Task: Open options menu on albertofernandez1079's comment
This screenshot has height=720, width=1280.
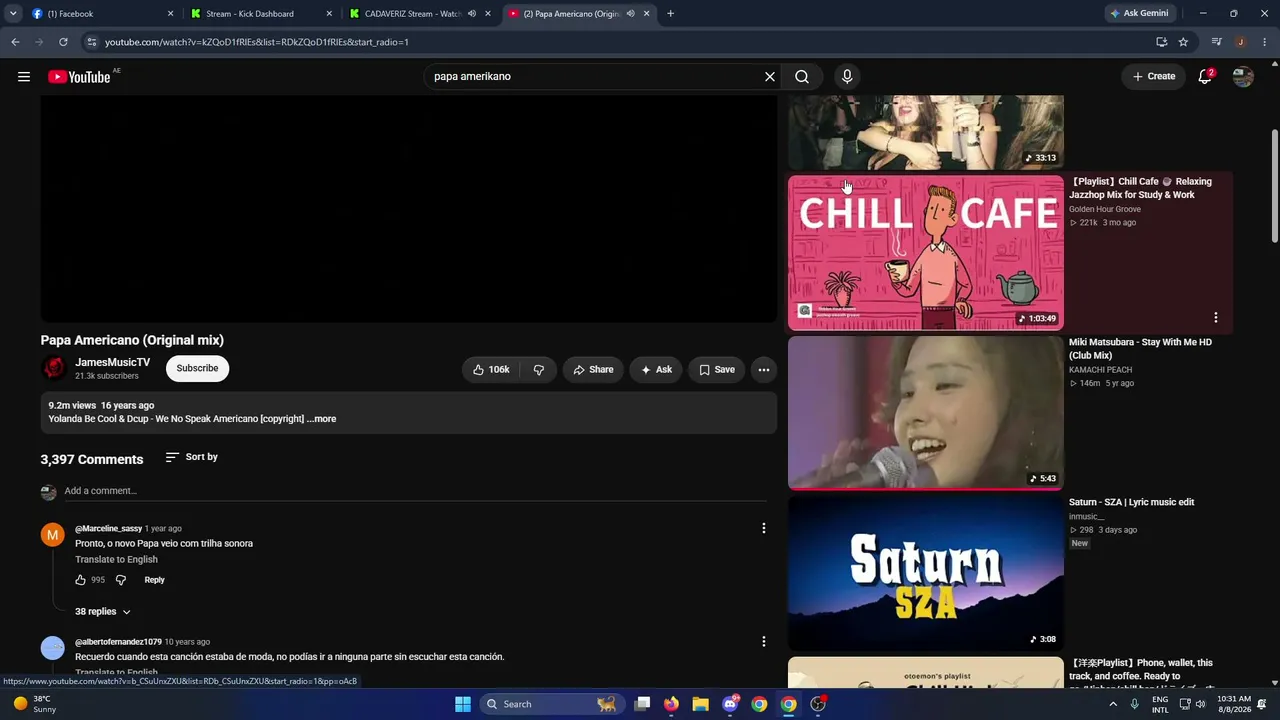Action: point(764,642)
